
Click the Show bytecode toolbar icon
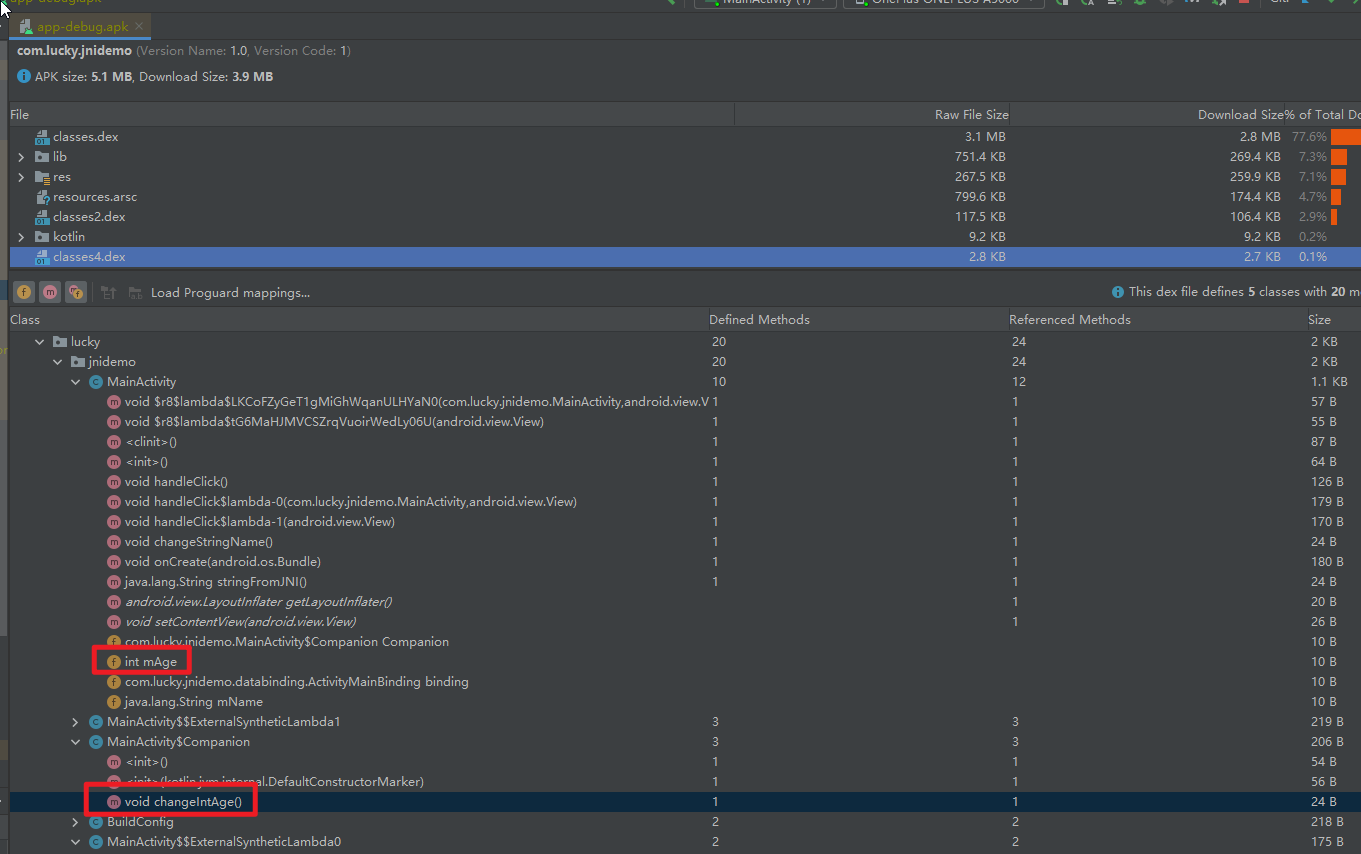coord(109,293)
